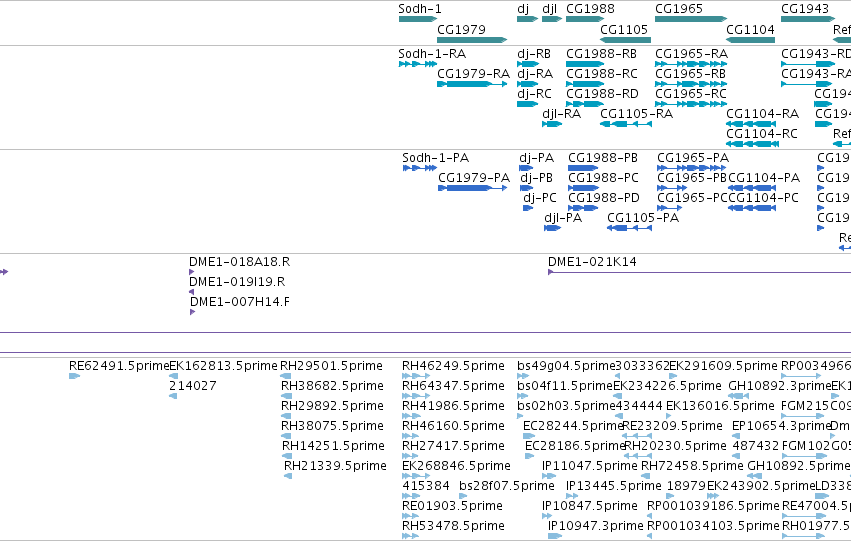Click EST RH38075.5prime
Screen dimensions: 851x541
click(x=332, y=427)
